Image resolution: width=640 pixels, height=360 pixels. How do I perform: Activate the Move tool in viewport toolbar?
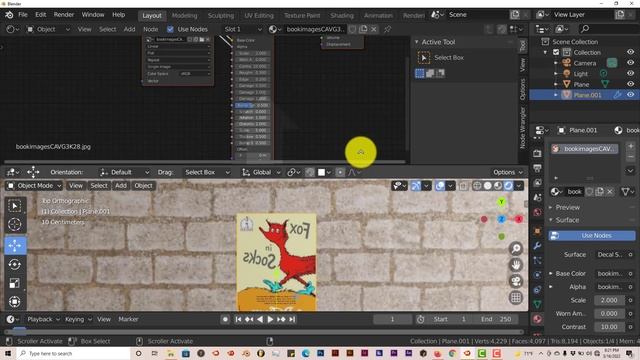pos(15,245)
